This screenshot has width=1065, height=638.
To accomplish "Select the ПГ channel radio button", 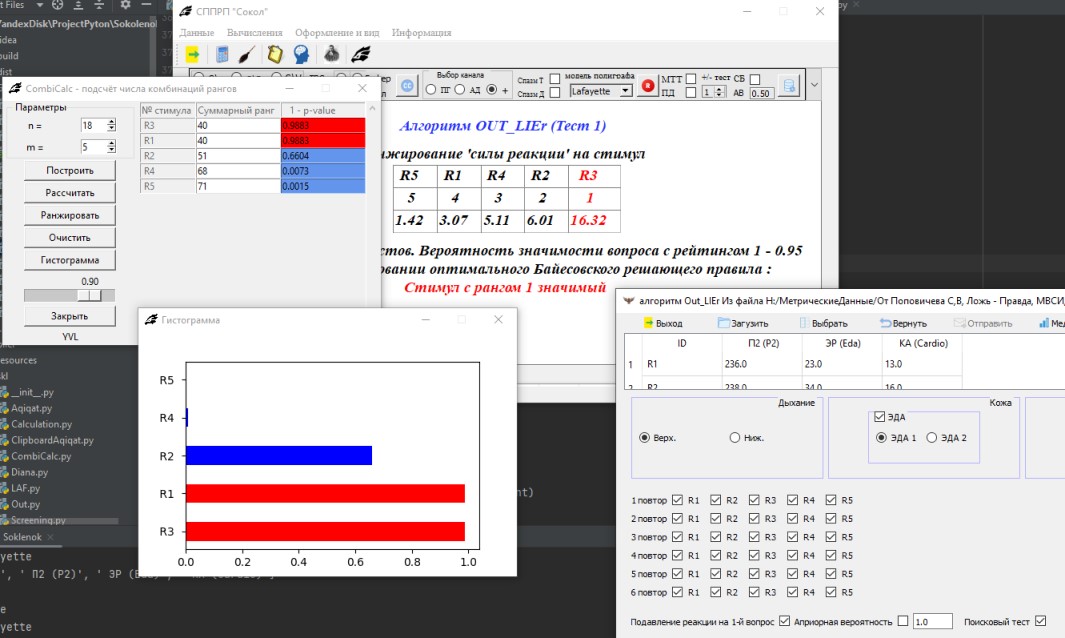I will click(431, 90).
